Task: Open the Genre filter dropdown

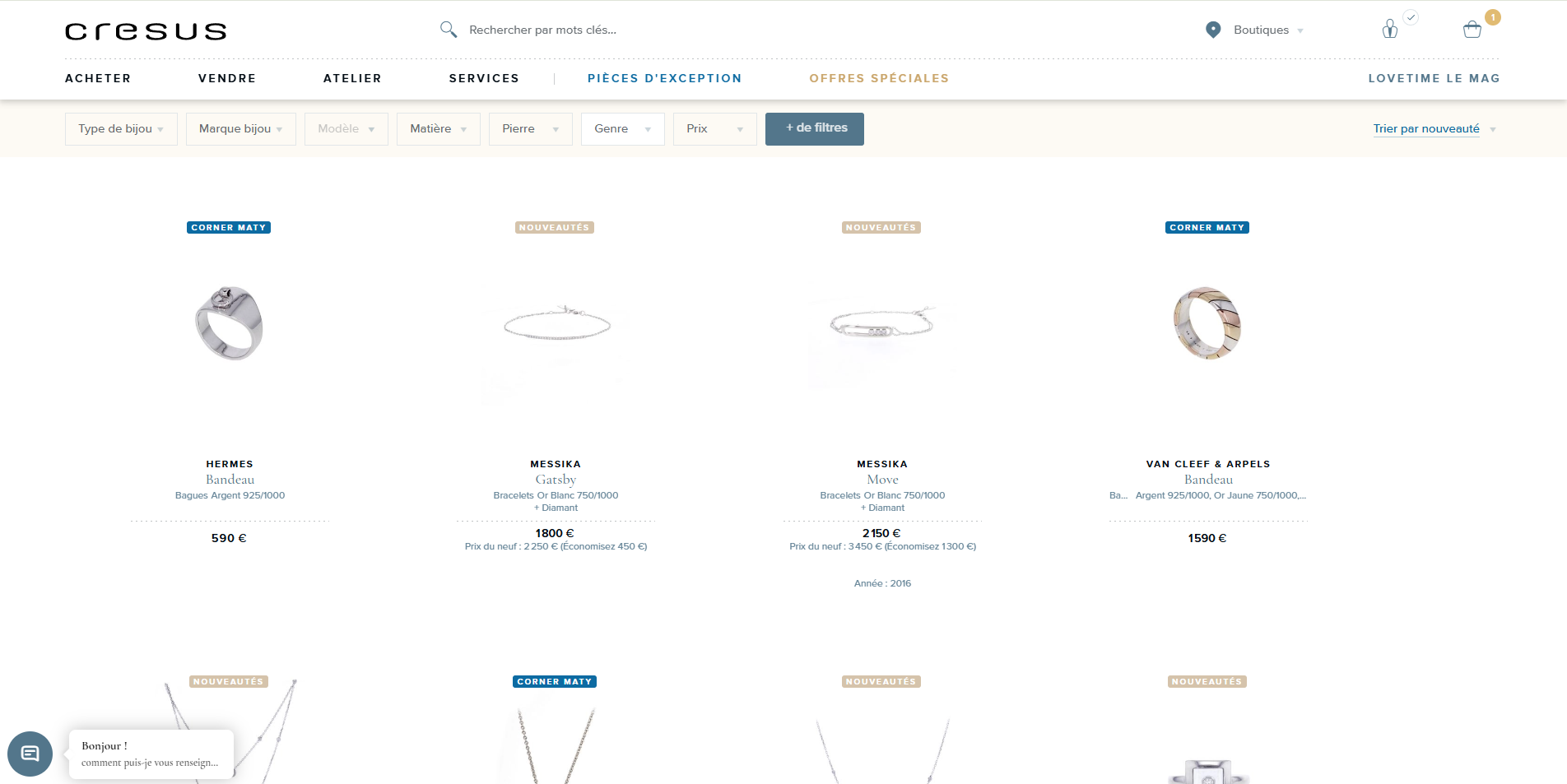Action: (623, 129)
